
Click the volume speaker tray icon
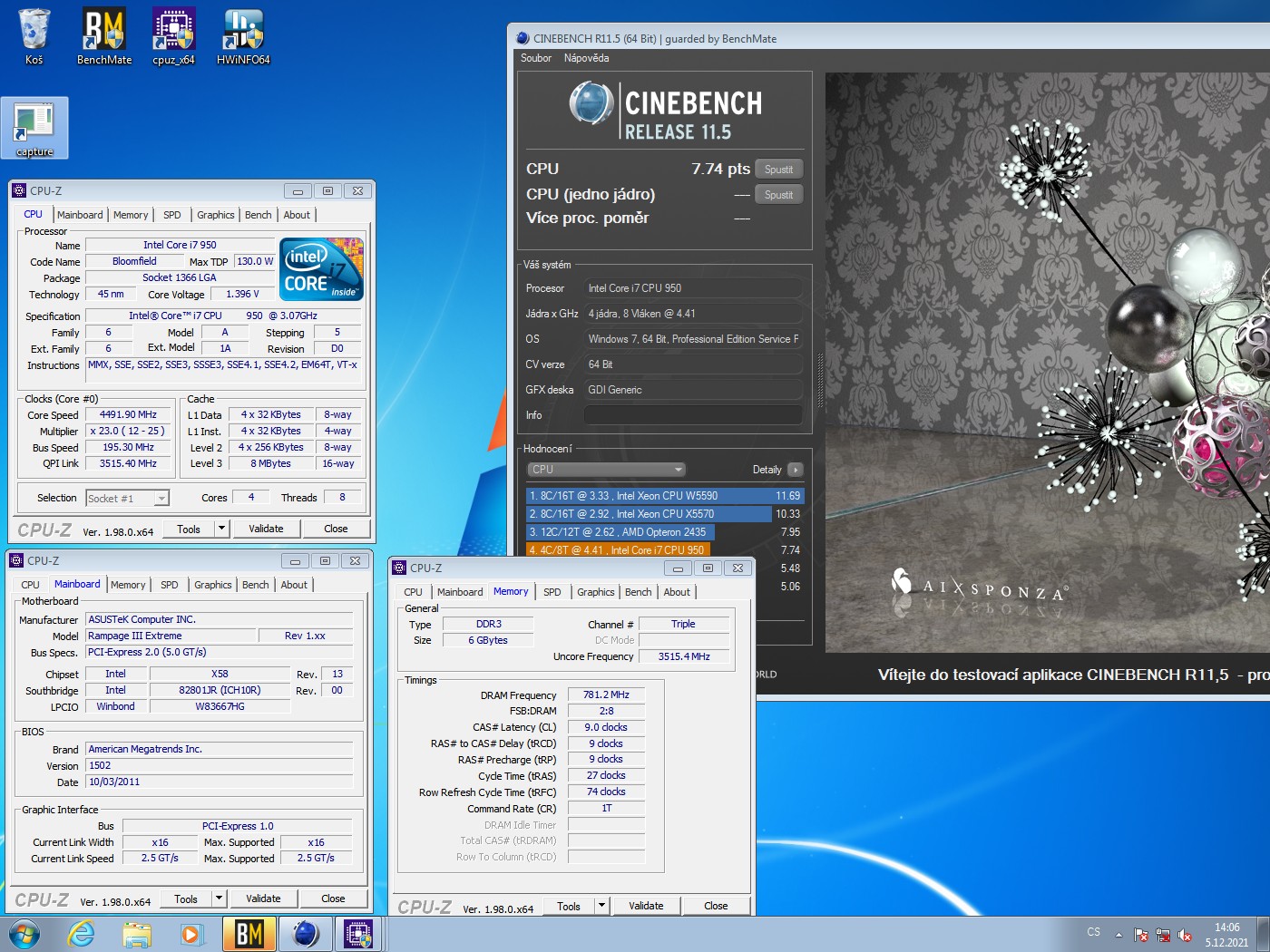point(1185,935)
